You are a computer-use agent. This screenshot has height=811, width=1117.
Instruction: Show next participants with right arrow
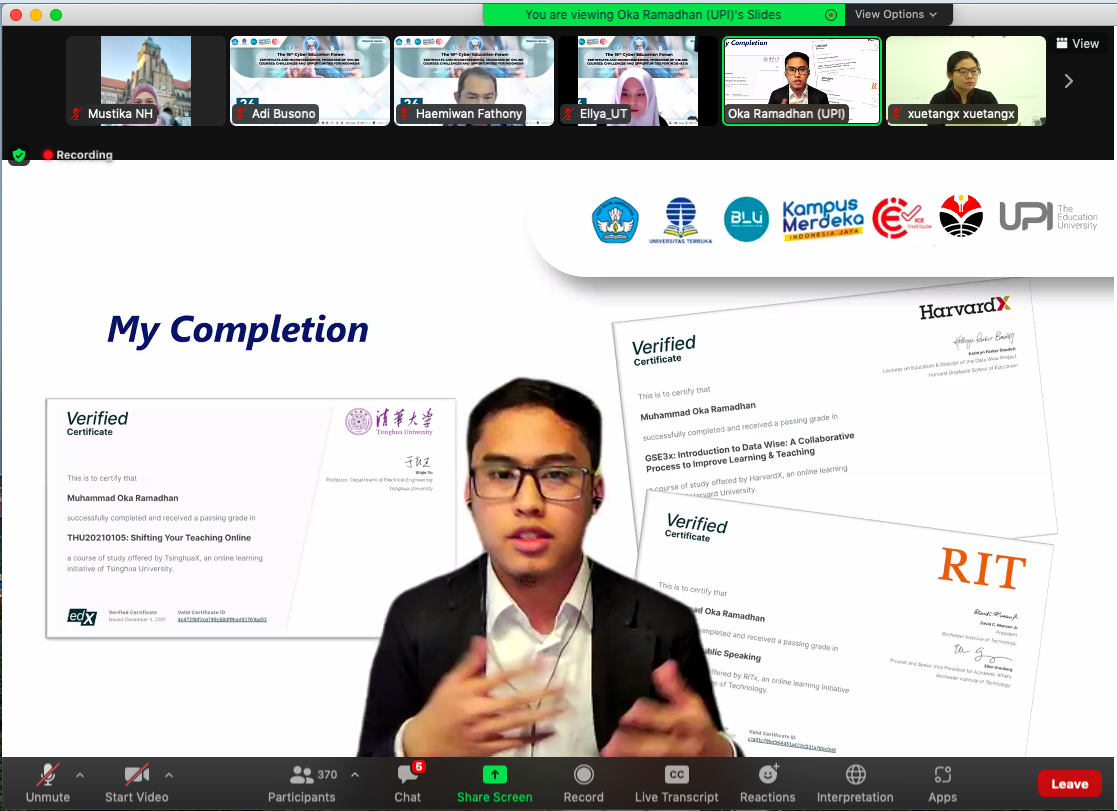pyautogui.click(x=1069, y=81)
